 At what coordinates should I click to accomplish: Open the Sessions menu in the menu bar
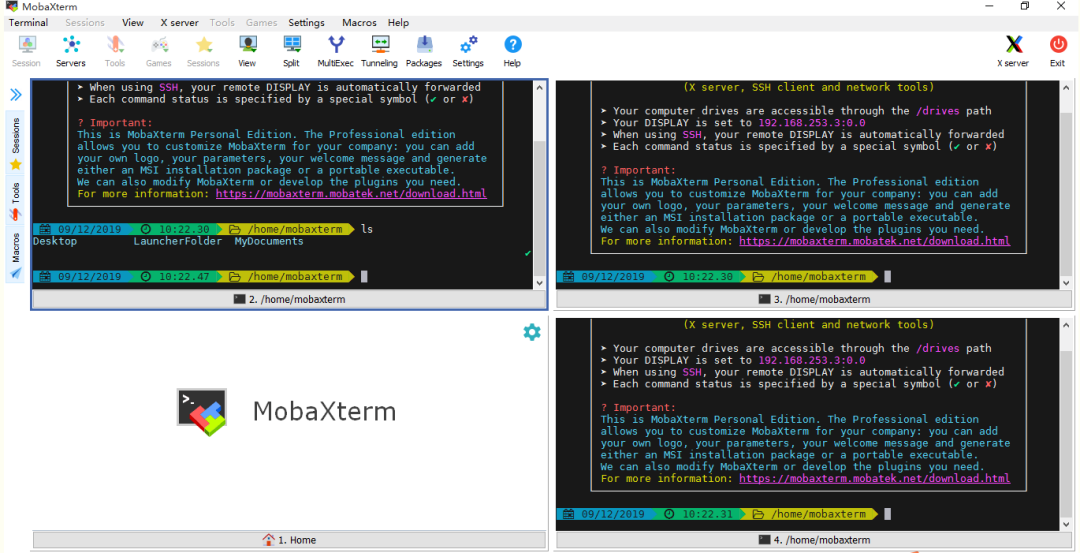(x=85, y=23)
